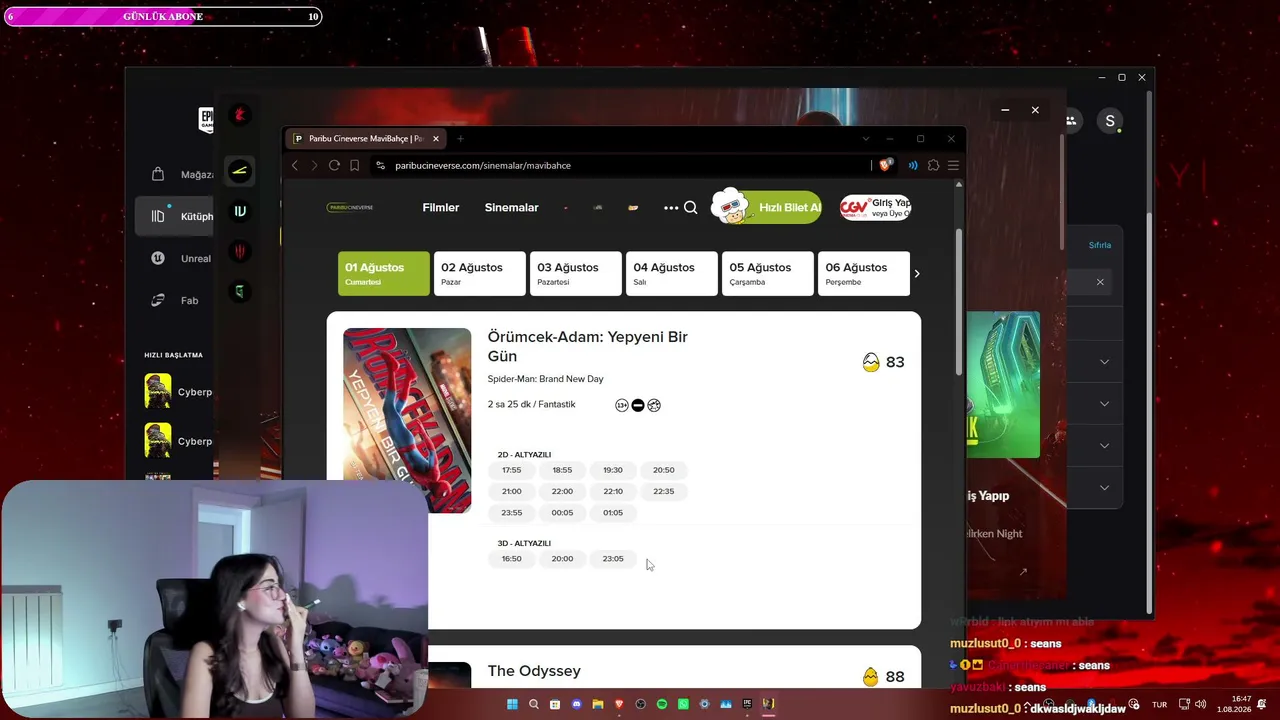Pick the 21:00 showtime

click(512, 491)
